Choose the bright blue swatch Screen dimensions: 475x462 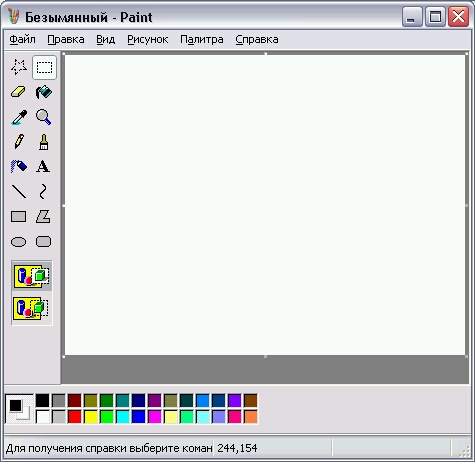(x=139, y=417)
